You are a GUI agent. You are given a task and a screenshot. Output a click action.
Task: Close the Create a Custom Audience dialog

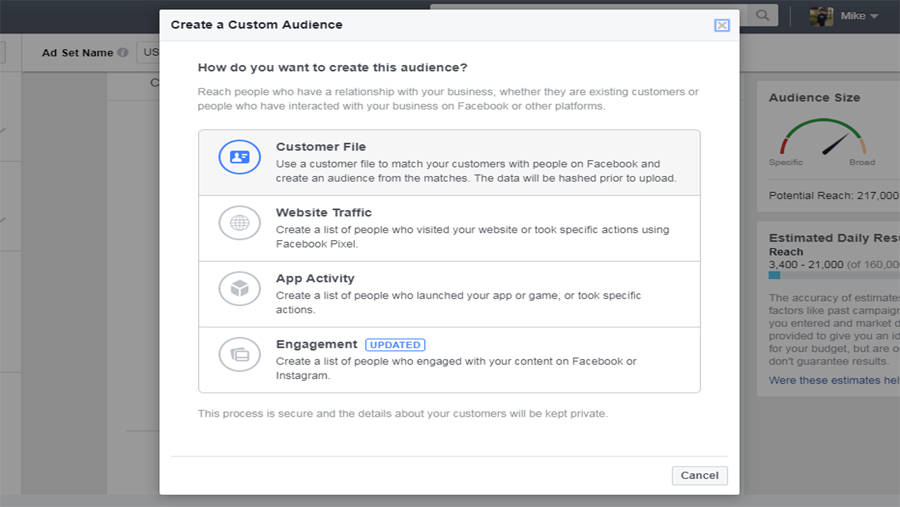coord(721,25)
